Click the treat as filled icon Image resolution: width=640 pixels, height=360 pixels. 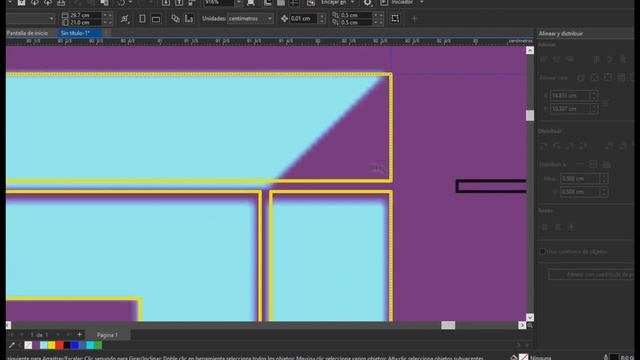(x=395, y=18)
